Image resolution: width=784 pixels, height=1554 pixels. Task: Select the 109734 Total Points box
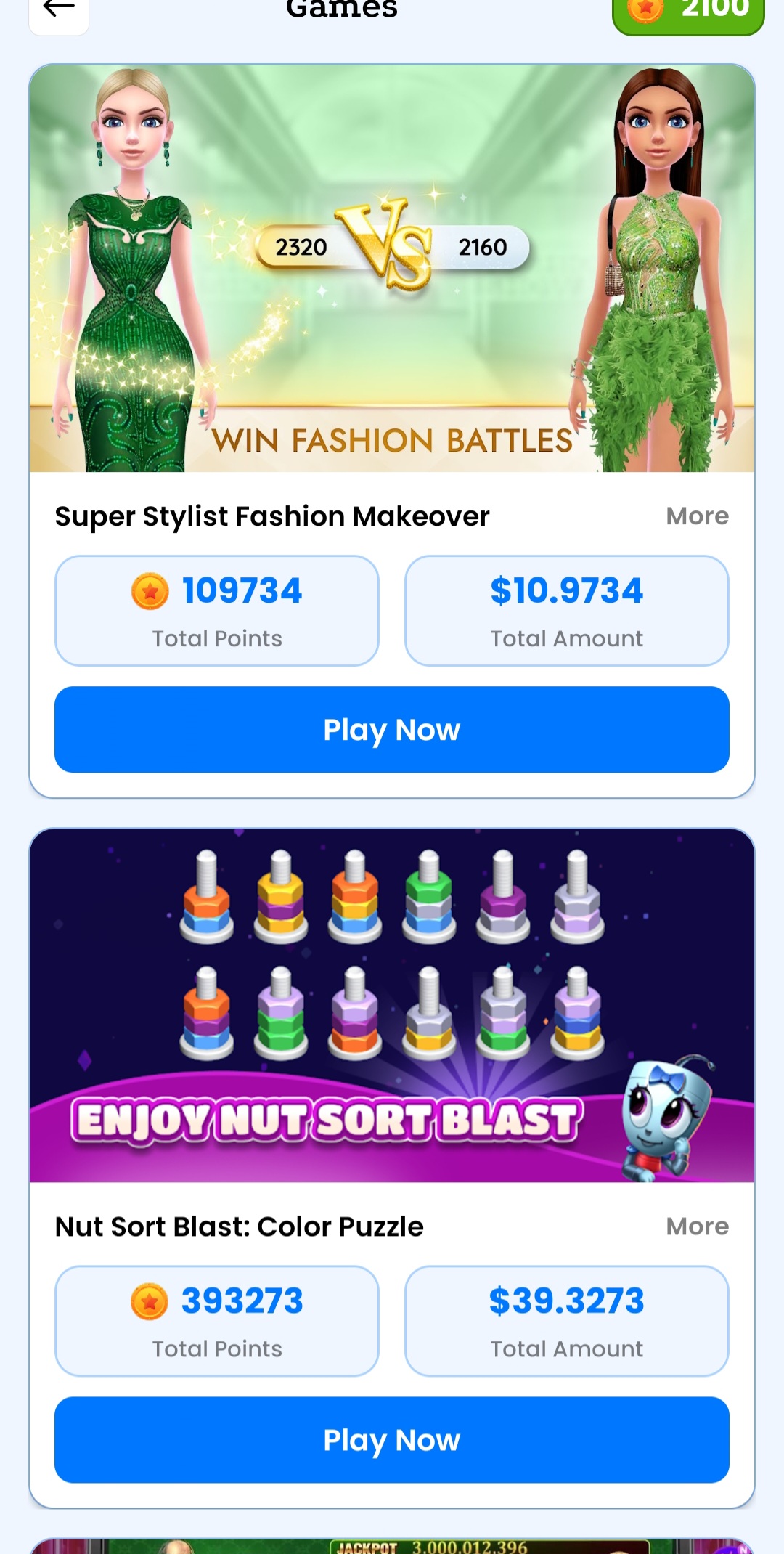point(217,611)
